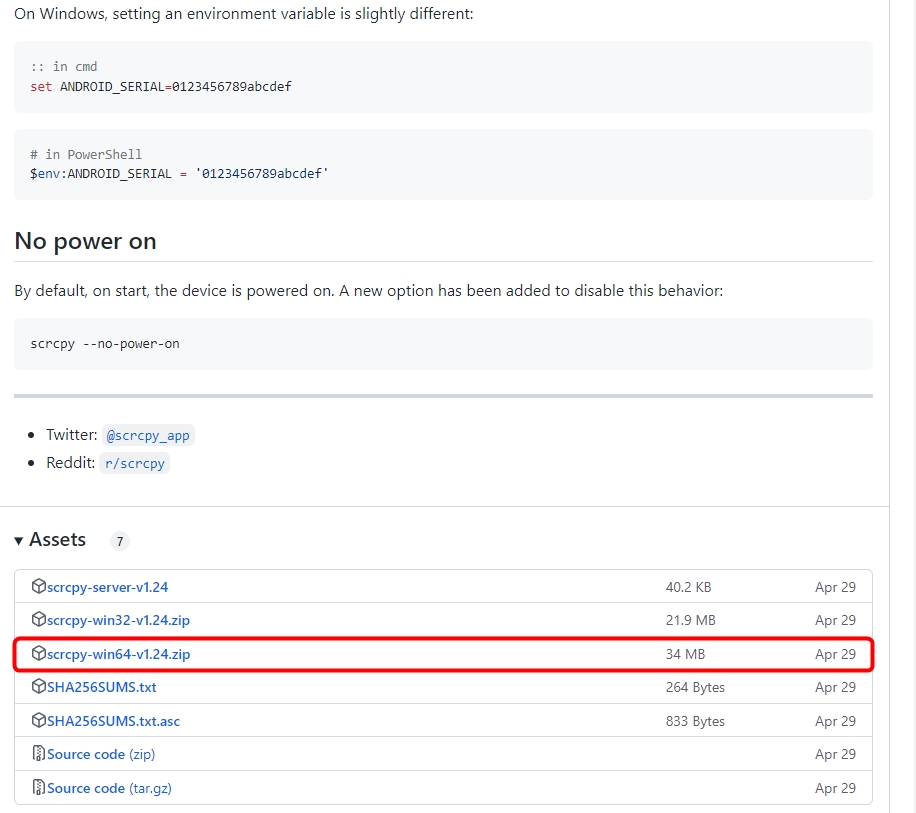Click the ':: in cmd' comment line
Screen dimensions: 916x813
point(64,67)
